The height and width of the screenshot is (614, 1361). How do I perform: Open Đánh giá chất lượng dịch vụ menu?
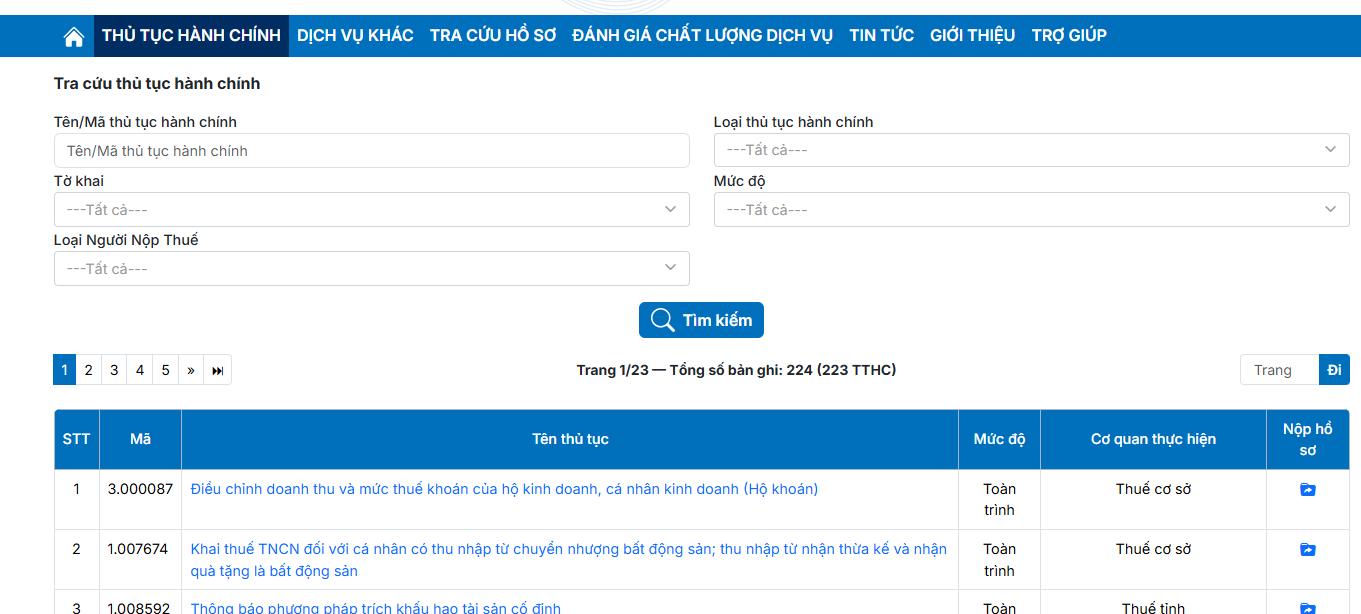pos(702,36)
